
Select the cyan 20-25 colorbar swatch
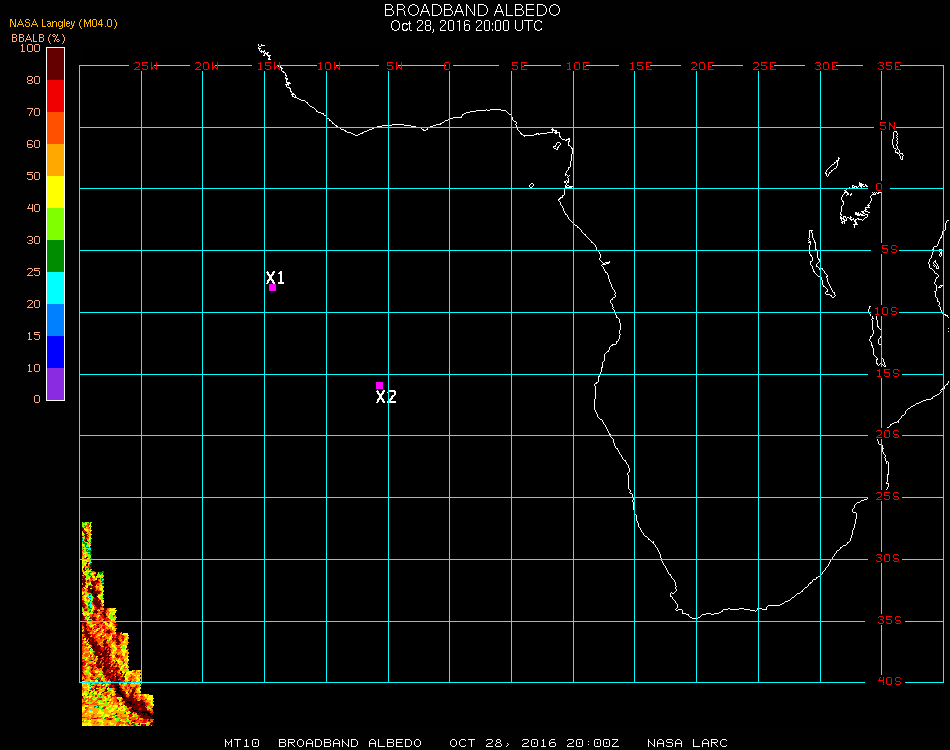click(x=56, y=288)
